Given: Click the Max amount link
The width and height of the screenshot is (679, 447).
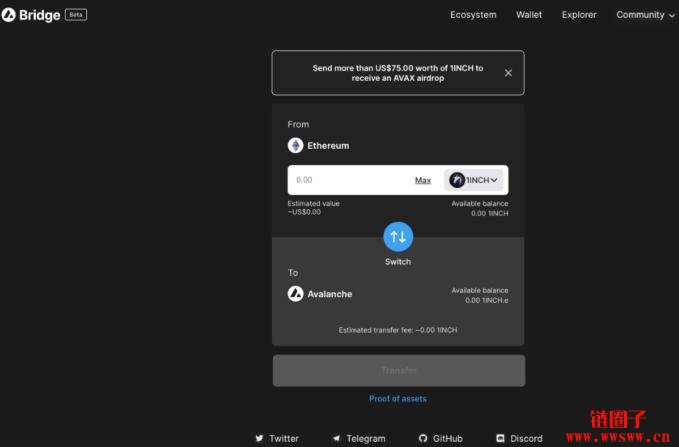Looking at the screenshot, I should 423,180.
